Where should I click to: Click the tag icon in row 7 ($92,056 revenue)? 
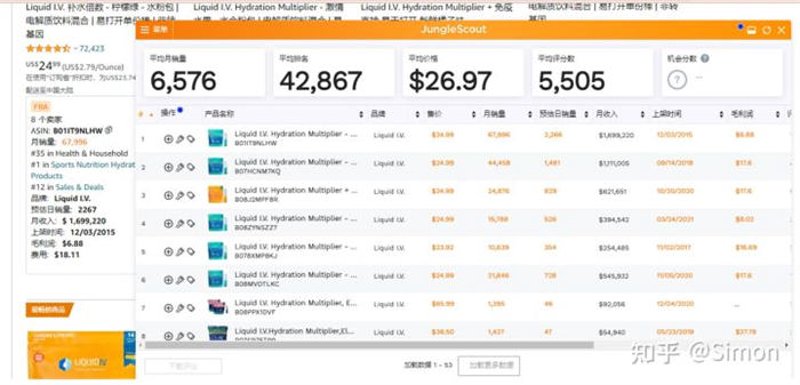click(x=190, y=308)
